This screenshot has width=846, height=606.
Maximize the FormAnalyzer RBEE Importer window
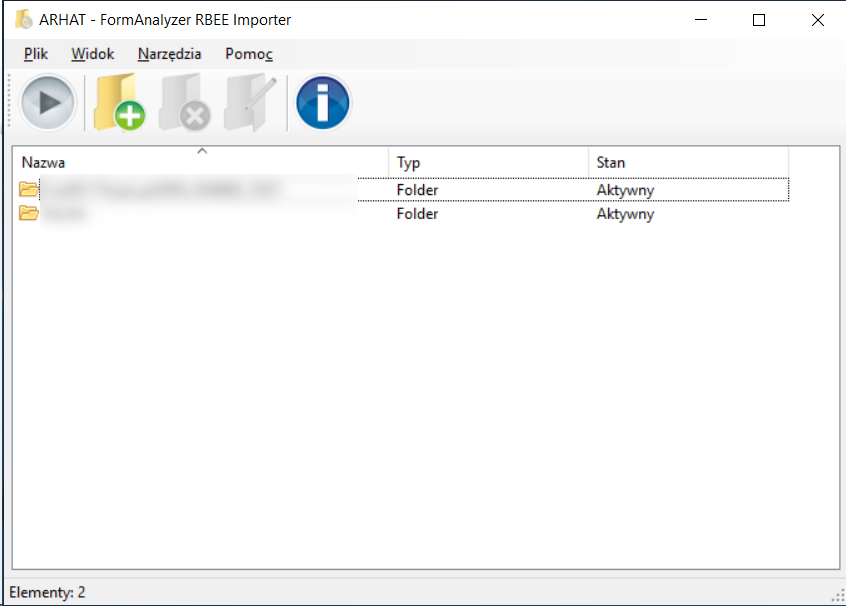(759, 20)
